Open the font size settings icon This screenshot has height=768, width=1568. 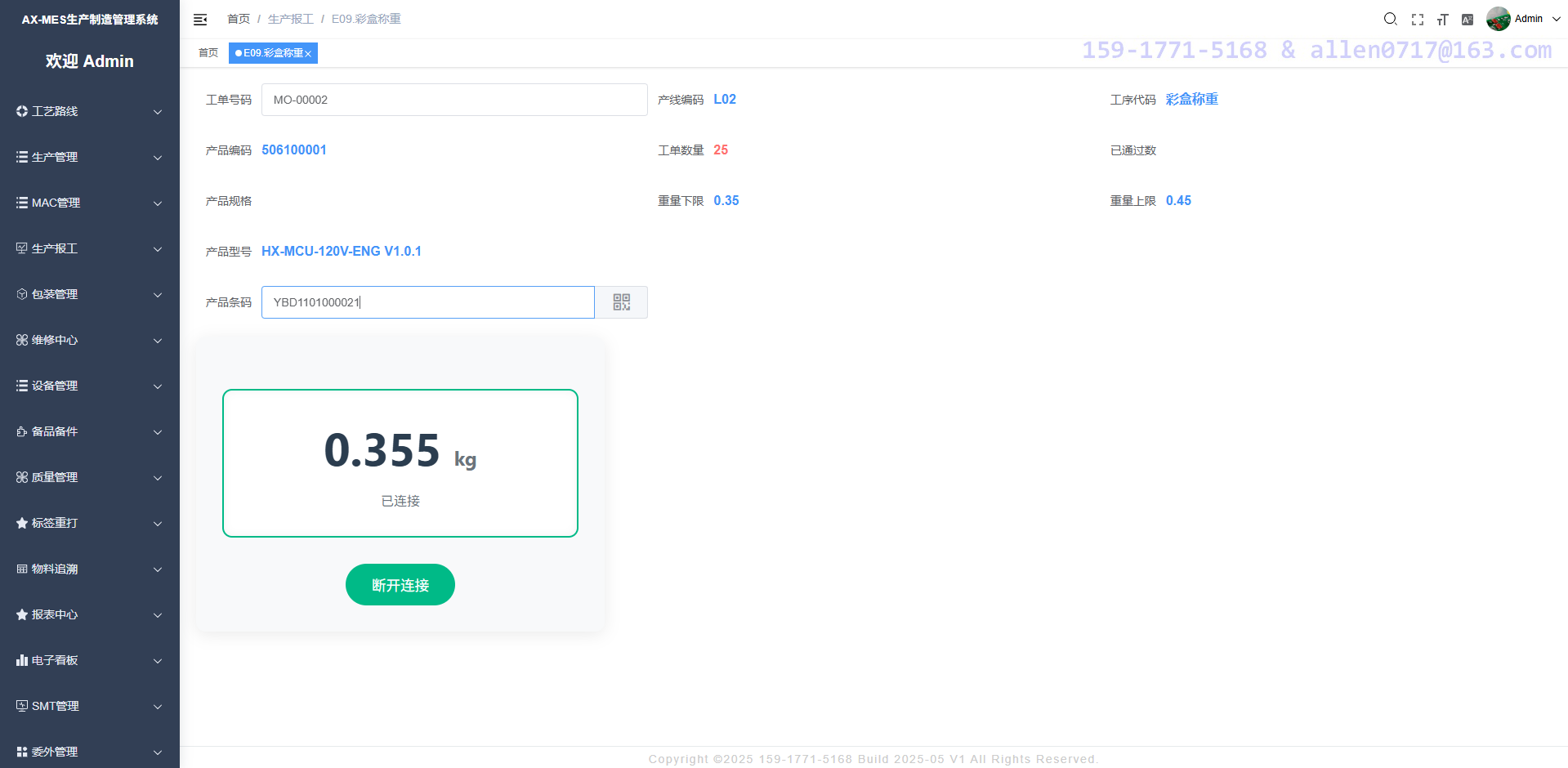point(1443,20)
